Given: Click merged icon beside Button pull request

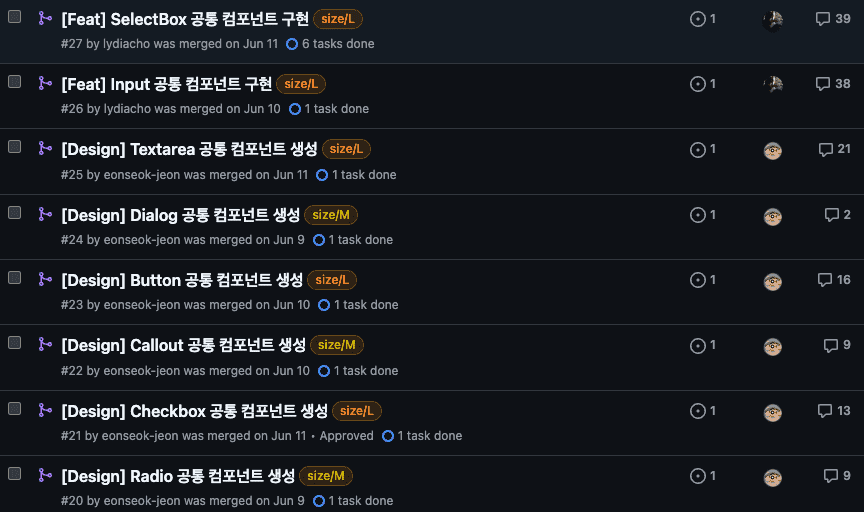Looking at the screenshot, I should point(45,279).
